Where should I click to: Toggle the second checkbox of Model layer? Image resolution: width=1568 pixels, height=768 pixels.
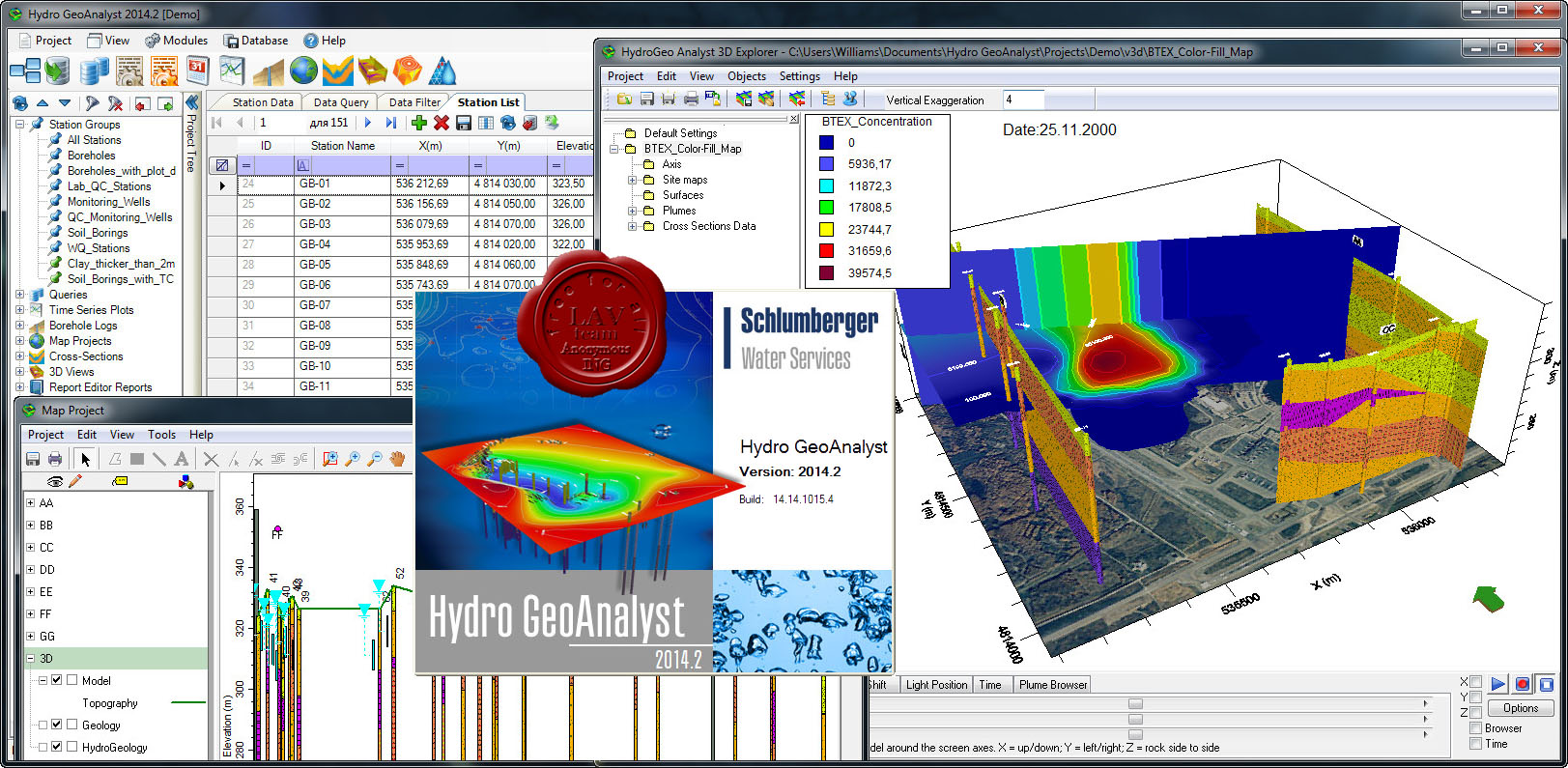pos(71,680)
